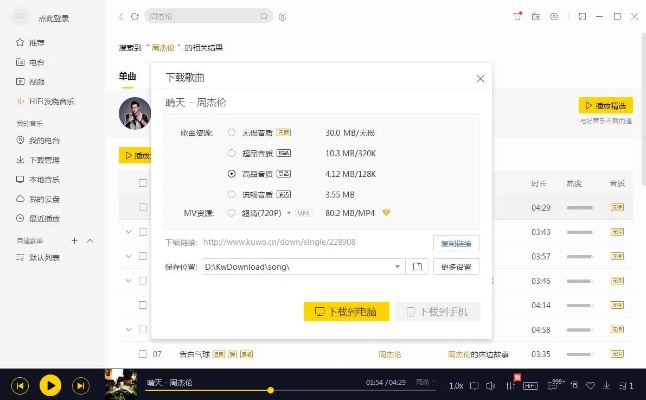Open the equalizer sound effects icon
Image resolution: width=646 pixels, height=400 pixels.
pos(510,386)
